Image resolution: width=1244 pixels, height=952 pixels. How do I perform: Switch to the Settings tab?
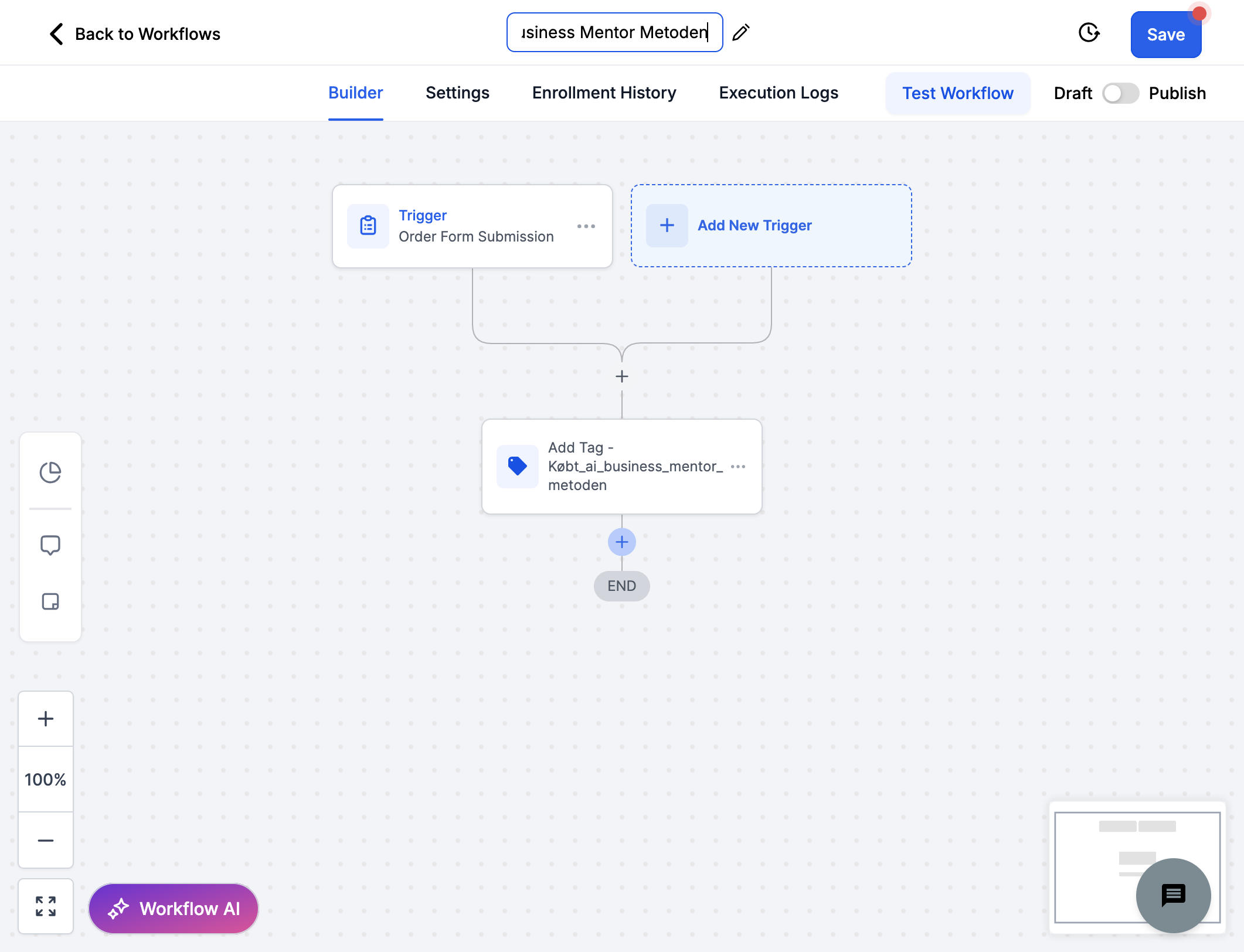[x=457, y=93]
